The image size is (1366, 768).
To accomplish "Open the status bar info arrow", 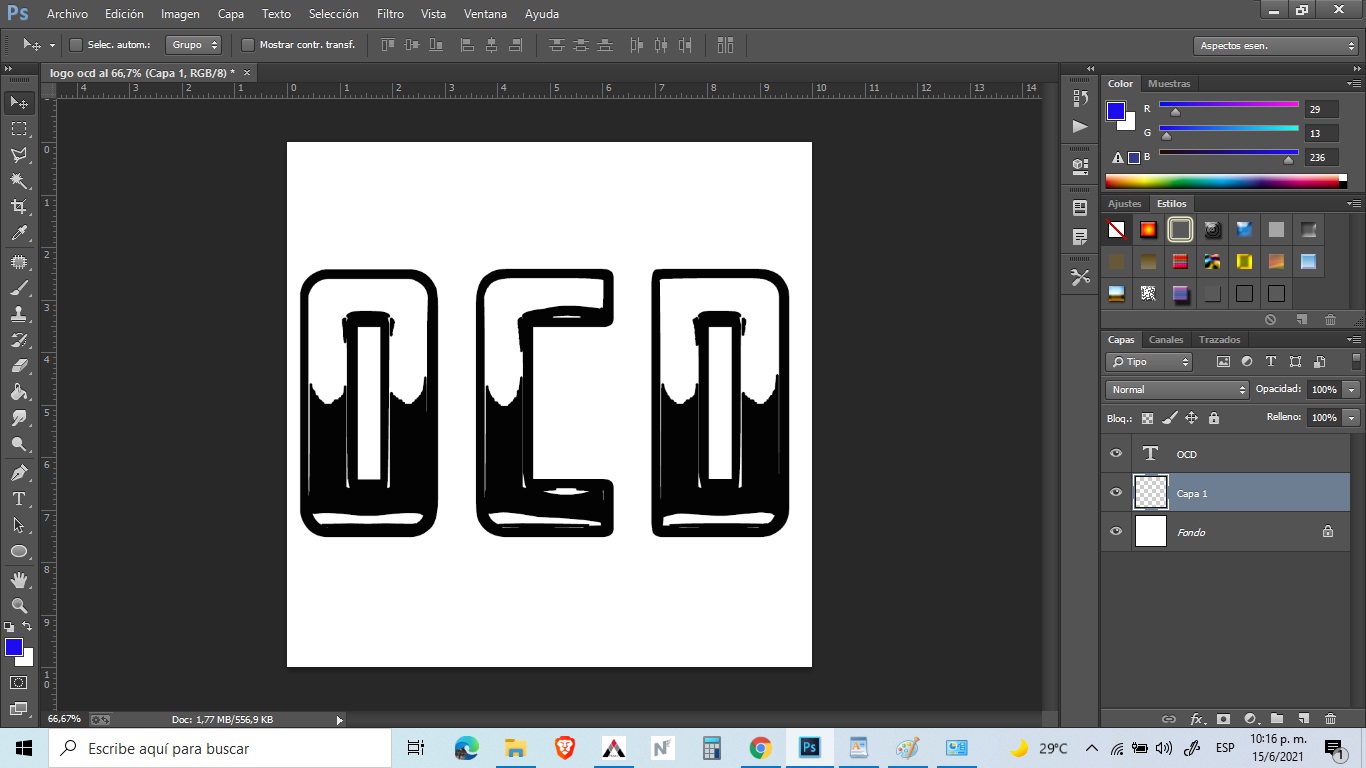I will (339, 720).
